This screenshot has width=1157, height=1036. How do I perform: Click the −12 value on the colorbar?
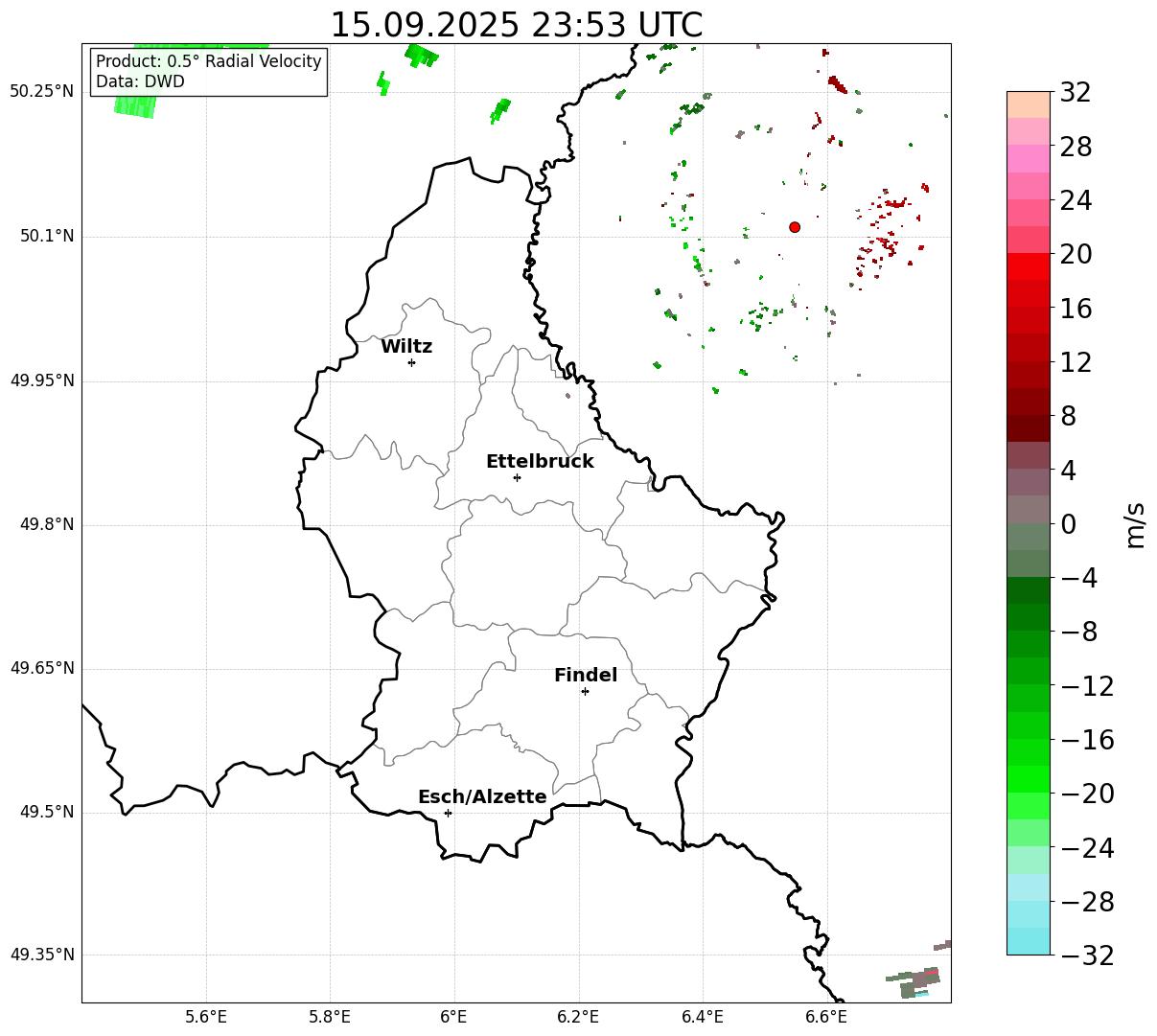click(x=1087, y=686)
